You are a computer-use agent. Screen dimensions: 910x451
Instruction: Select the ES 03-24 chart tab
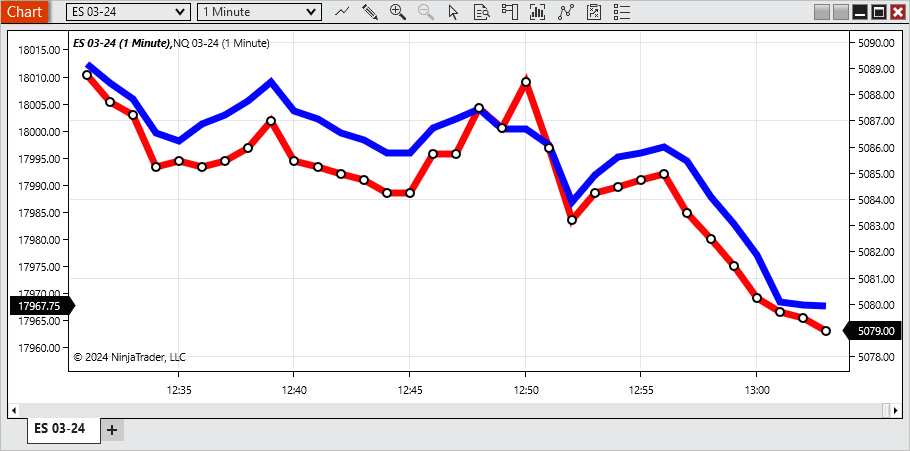click(59, 429)
